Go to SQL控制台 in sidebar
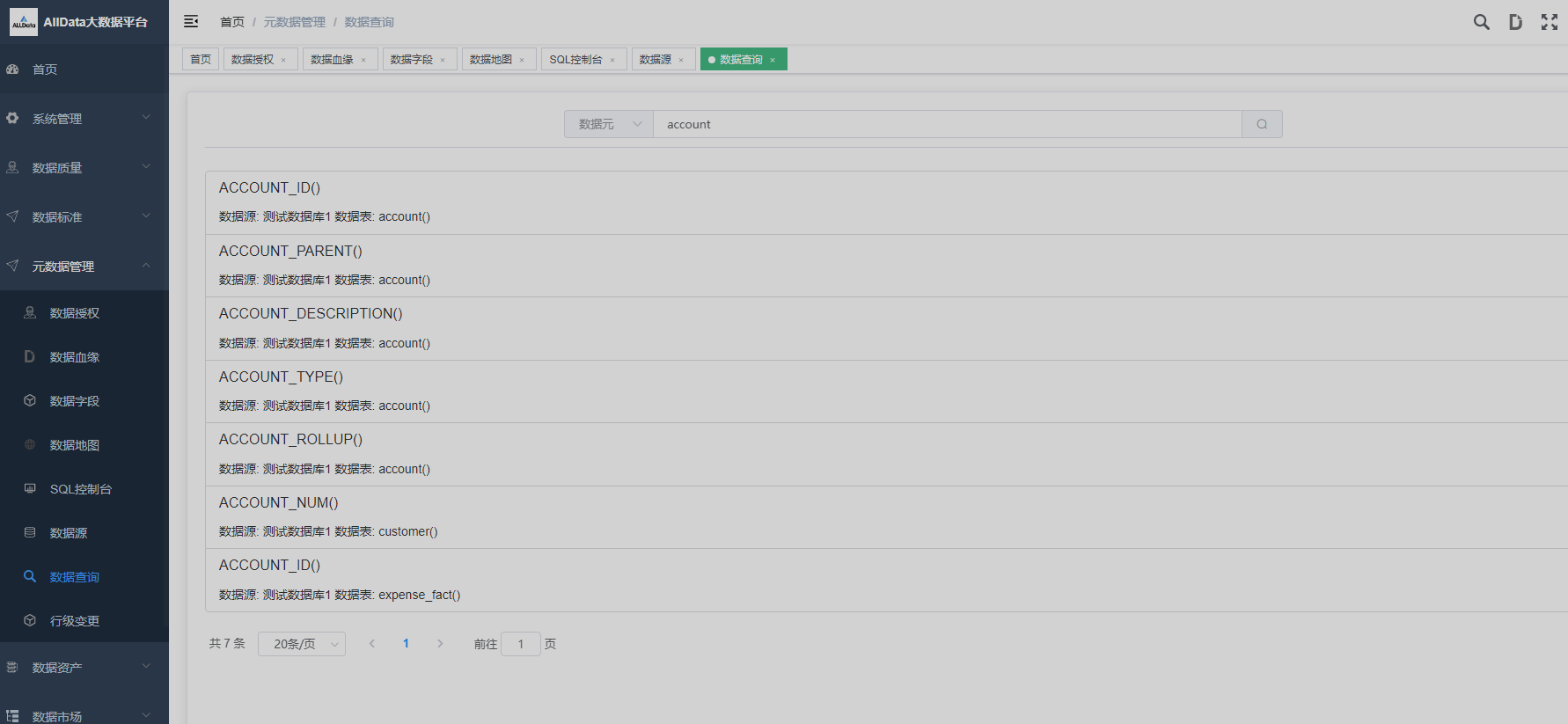Viewport: 1568px width, 724px height. point(80,489)
